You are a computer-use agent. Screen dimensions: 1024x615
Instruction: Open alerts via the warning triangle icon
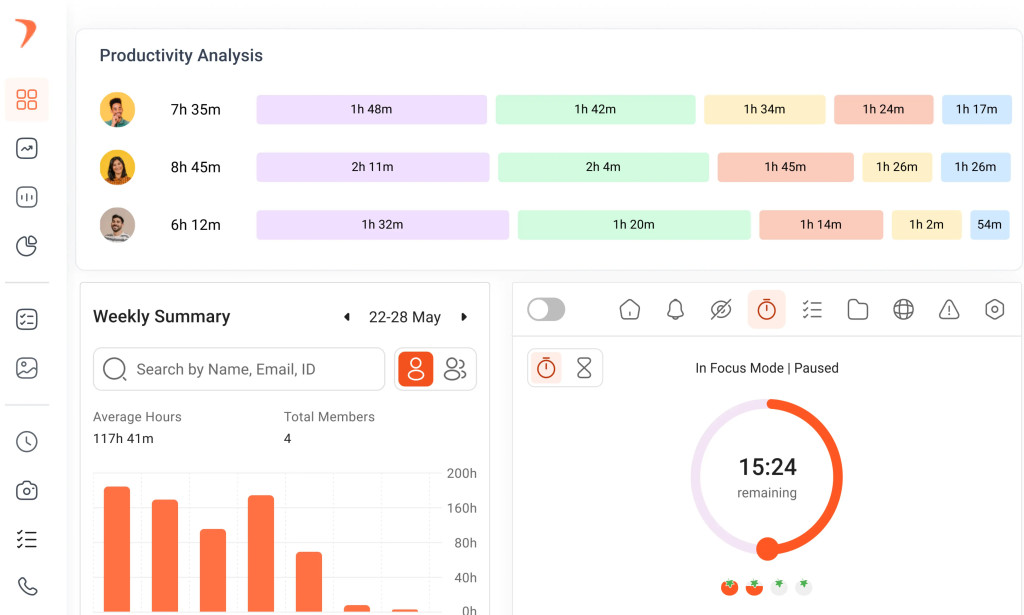click(949, 310)
